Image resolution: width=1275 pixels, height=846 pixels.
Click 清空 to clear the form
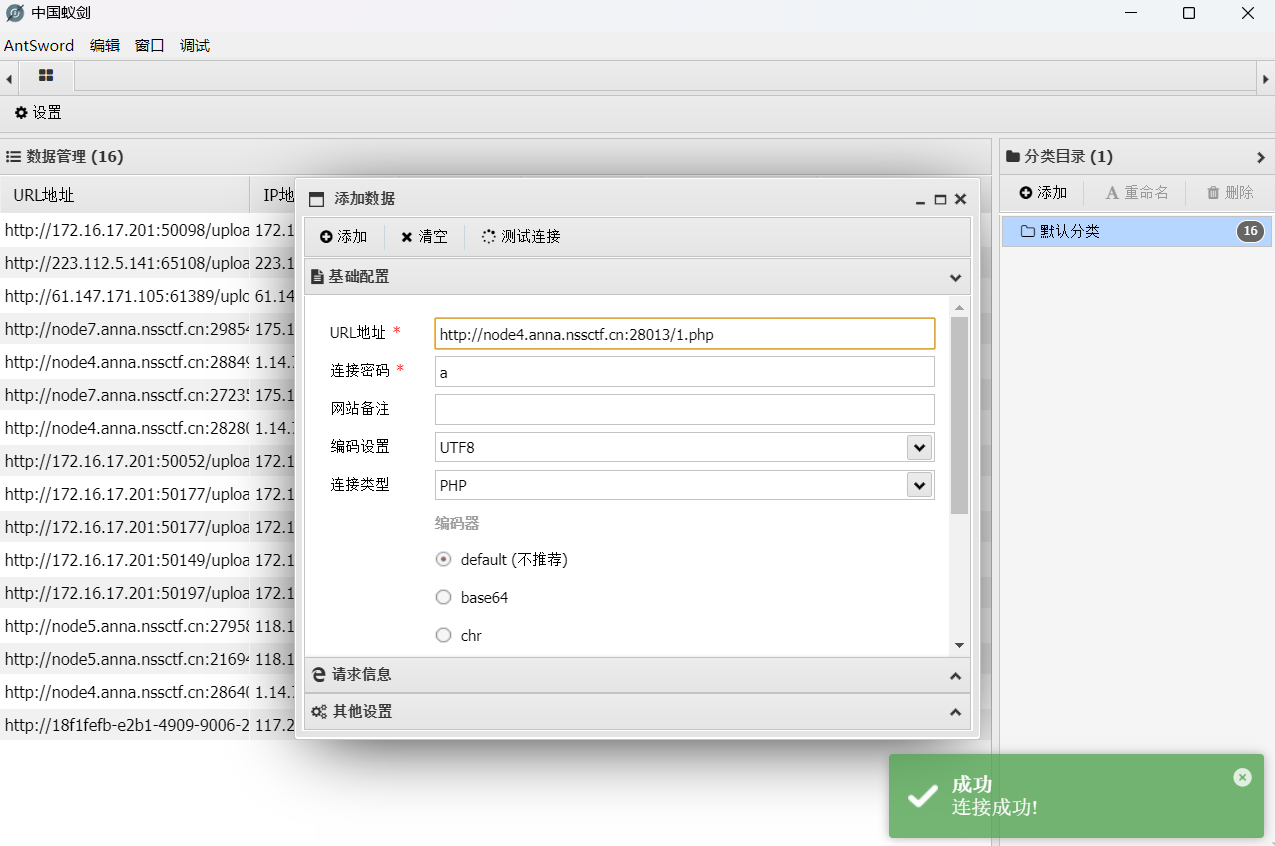click(x=424, y=237)
